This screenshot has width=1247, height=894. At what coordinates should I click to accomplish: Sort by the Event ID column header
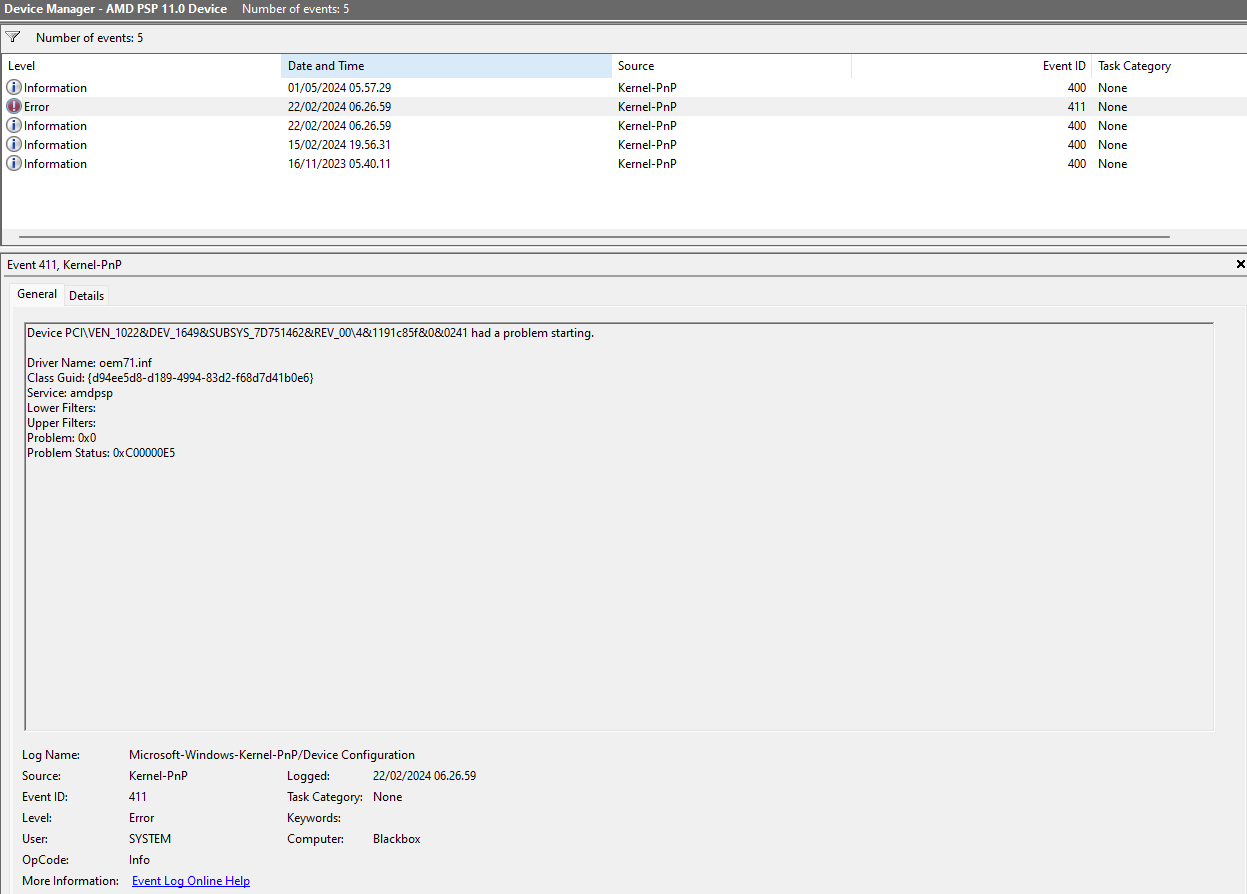click(971, 66)
